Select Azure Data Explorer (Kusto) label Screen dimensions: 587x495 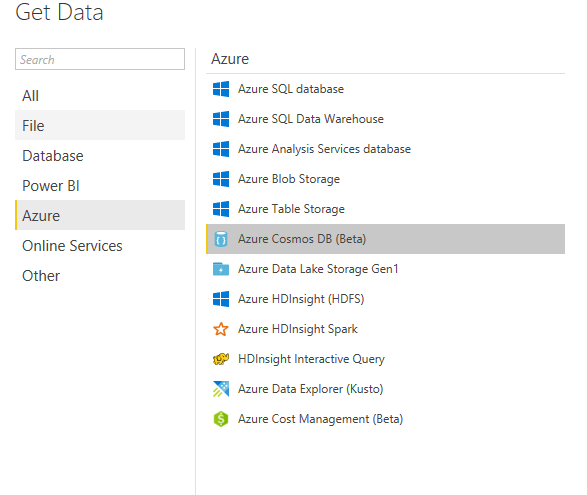311,389
